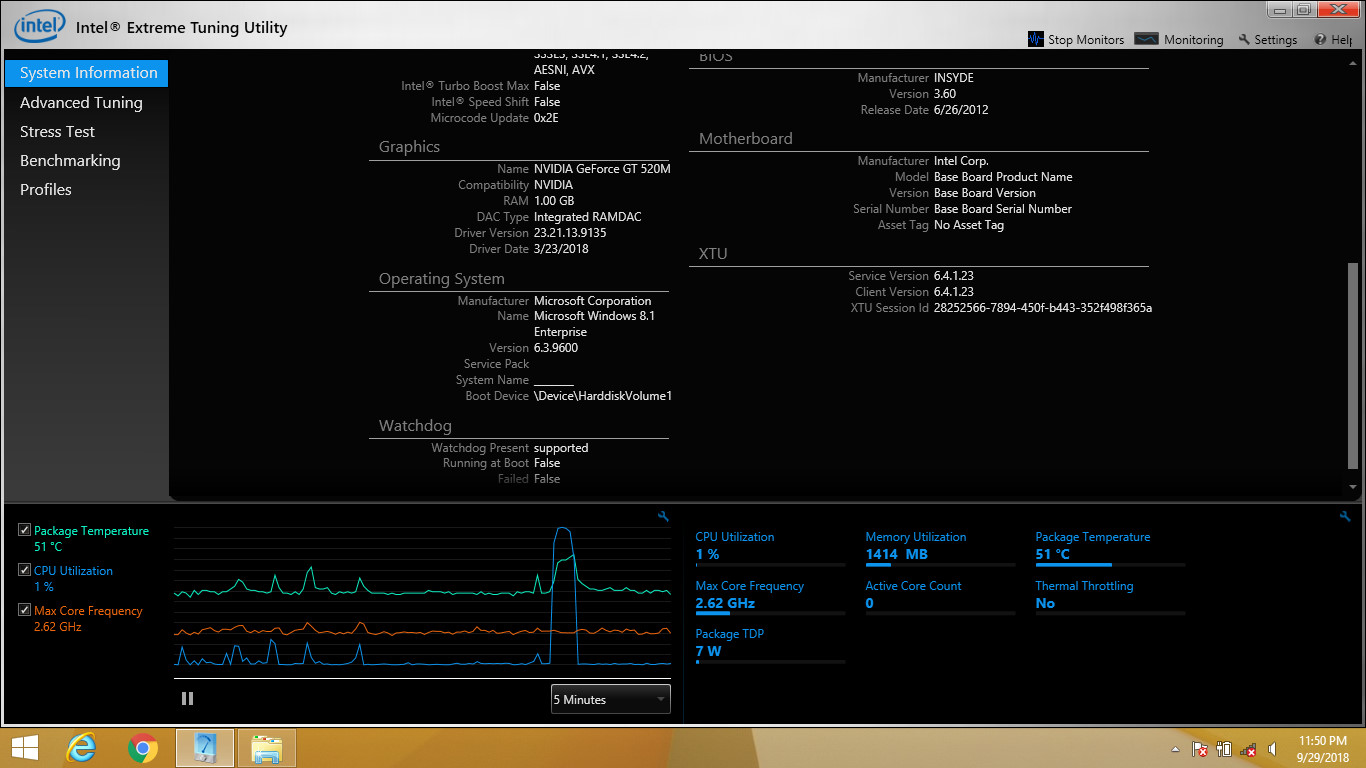Viewport: 1366px width, 768px height.
Task: Open Advanced Tuning section
Action: (81, 102)
